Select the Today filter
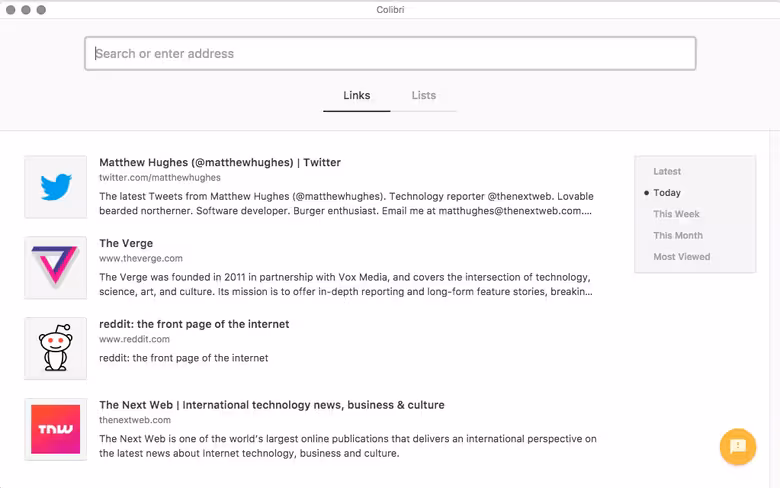The height and width of the screenshot is (488, 780). coord(667,193)
